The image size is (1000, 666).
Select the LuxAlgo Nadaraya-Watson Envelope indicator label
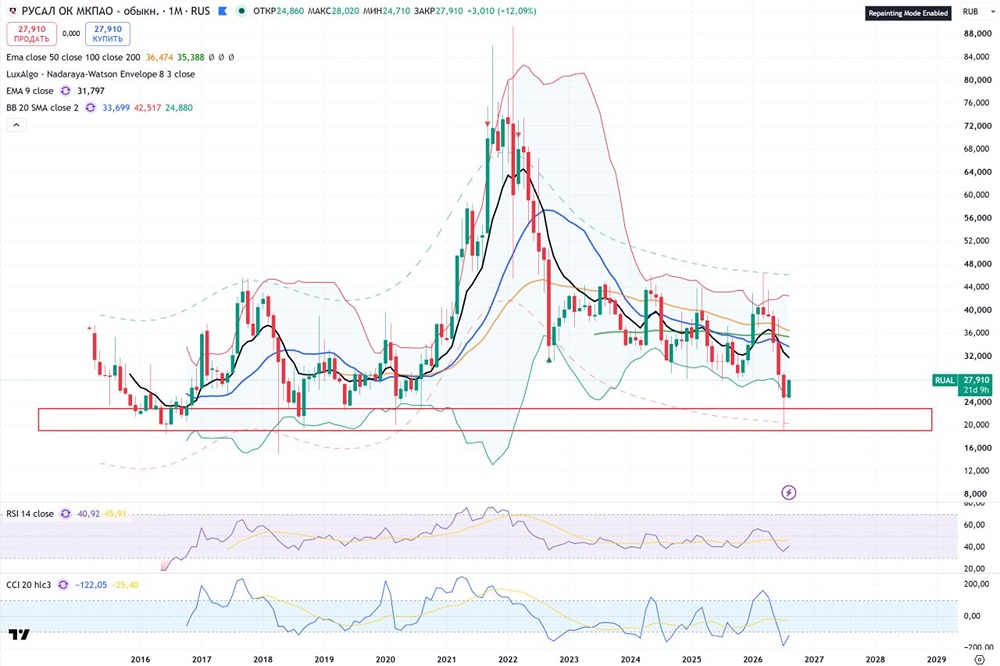pyautogui.click(x=101, y=74)
